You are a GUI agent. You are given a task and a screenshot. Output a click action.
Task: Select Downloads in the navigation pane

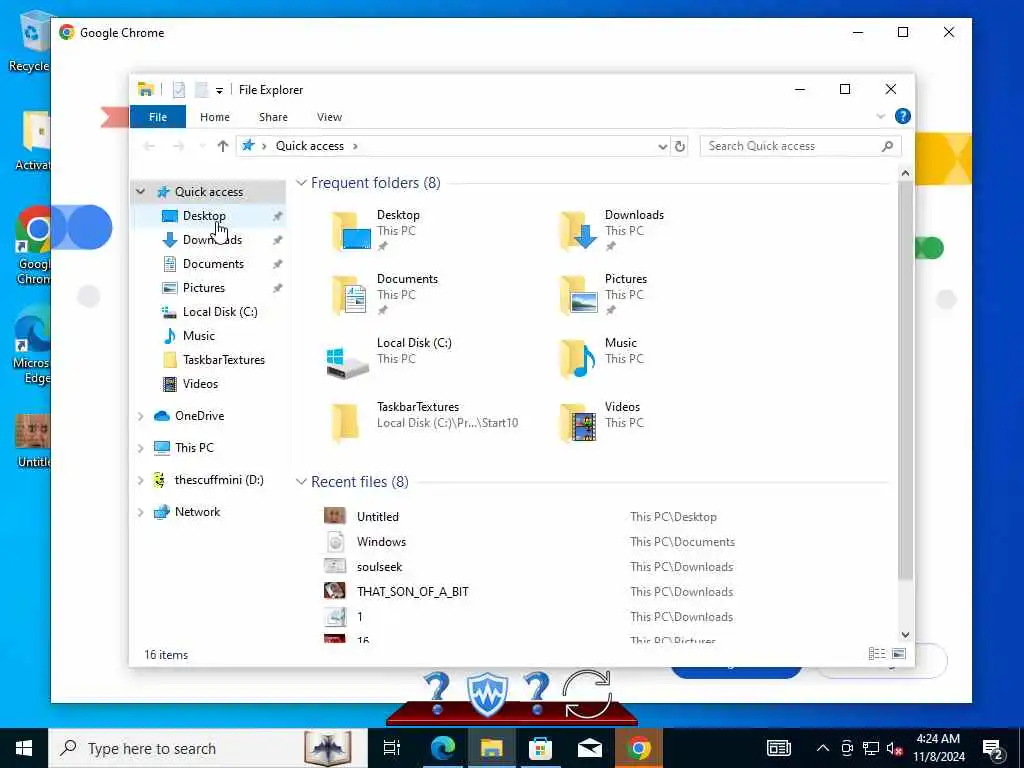tap(212, 240)
